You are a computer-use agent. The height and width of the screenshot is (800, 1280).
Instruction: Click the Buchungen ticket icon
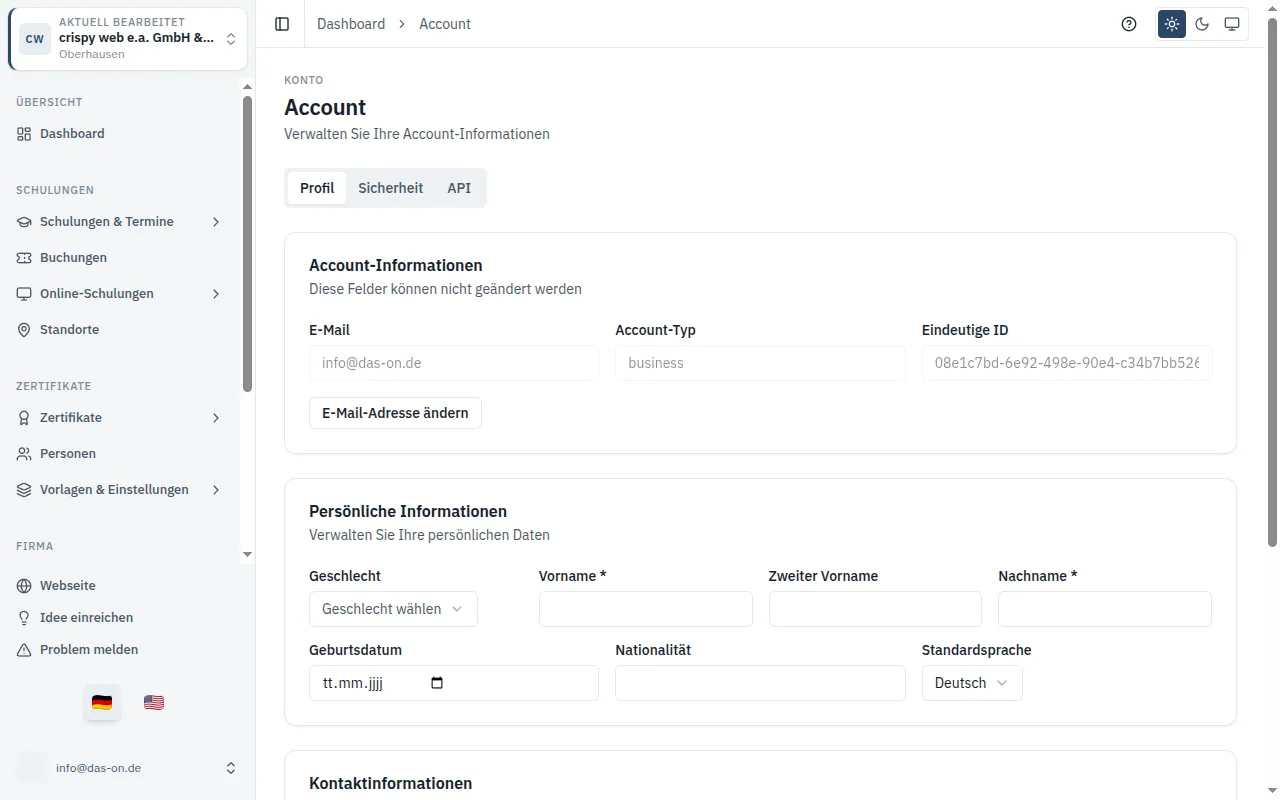coord(24,258)
